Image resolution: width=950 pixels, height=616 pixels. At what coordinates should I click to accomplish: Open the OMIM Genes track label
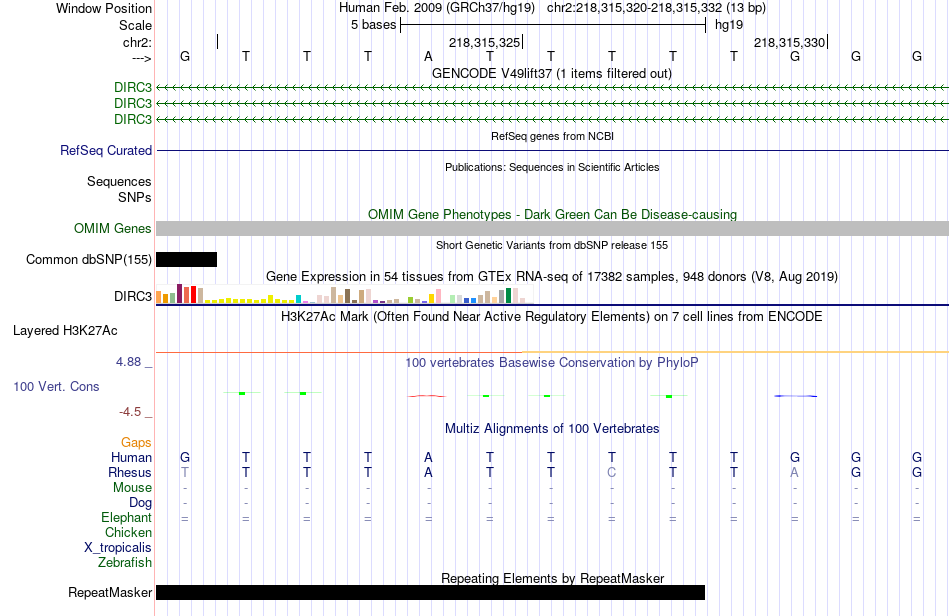coord(113,228)
